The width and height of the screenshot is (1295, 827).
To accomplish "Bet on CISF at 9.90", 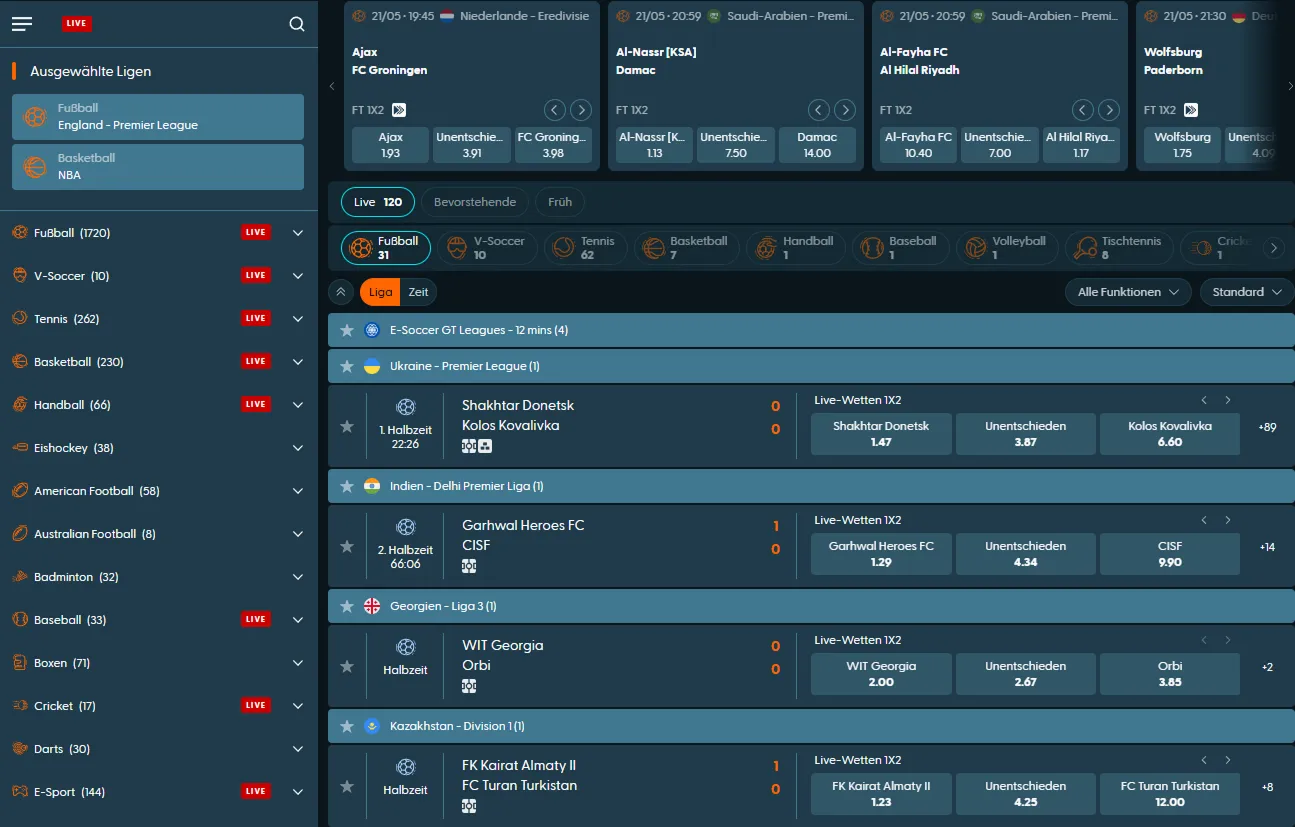I will coord(1170,554).
